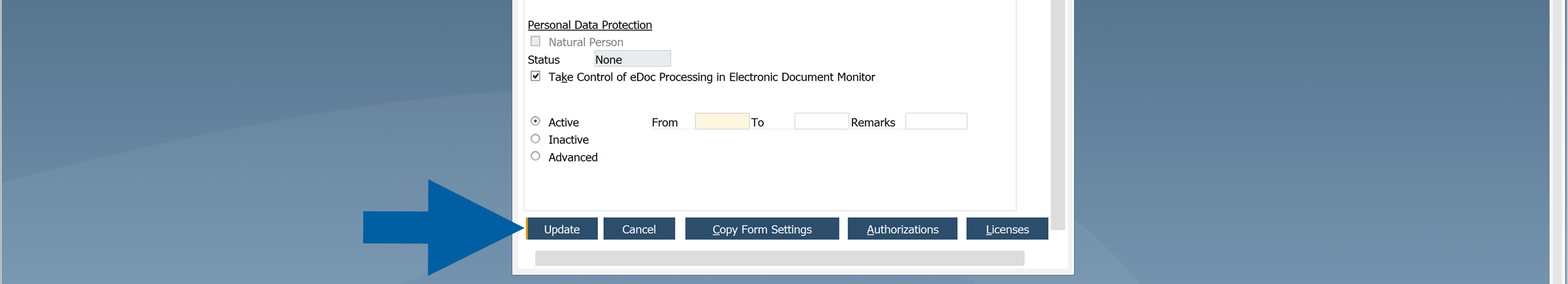Click the Remarks label text
This screenshot has width=1568, height=284.
(x=873, y=122)
